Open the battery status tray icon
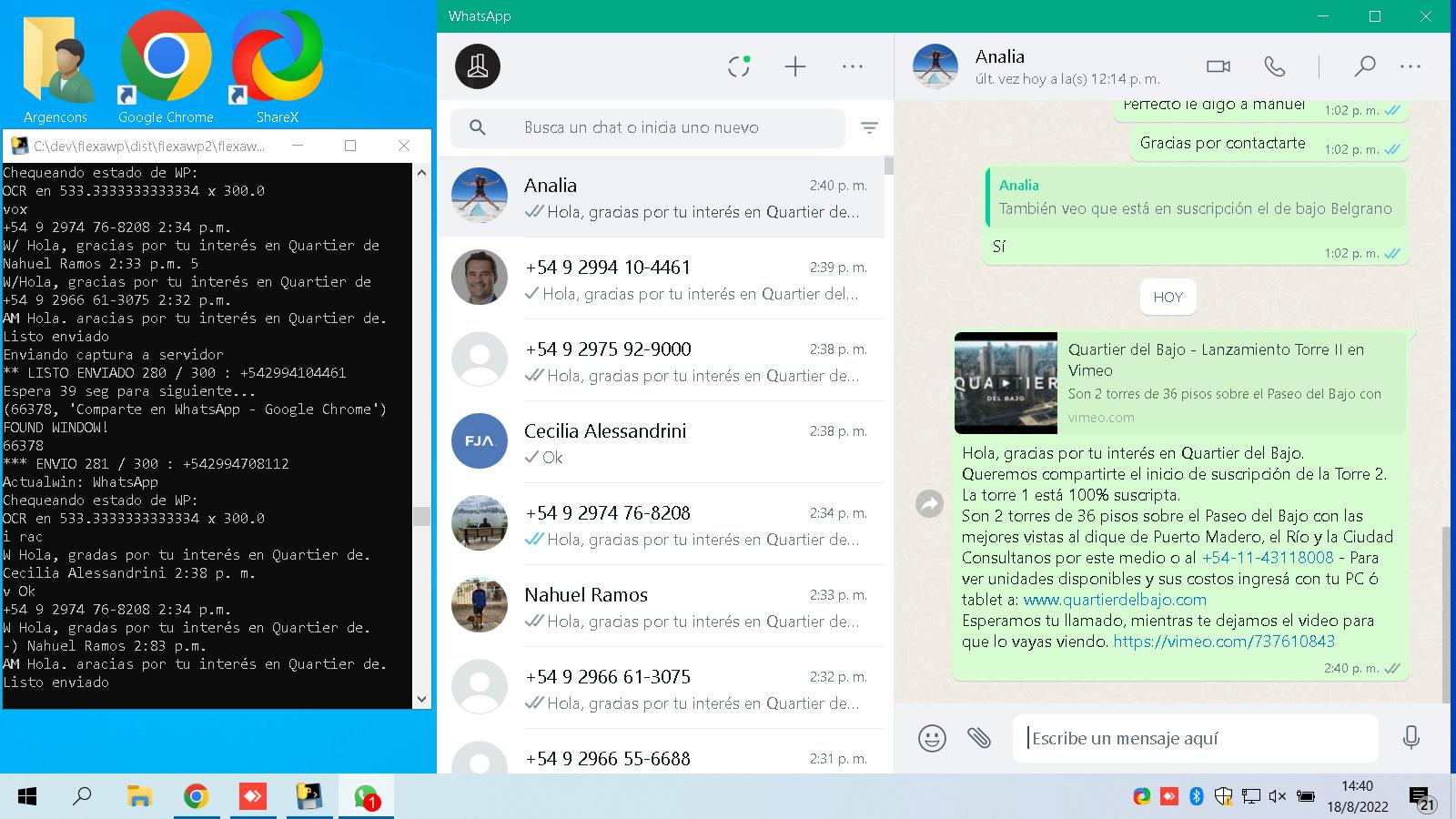Image resolution: width=1456 pixels, height=819 pixels. 1305,796
